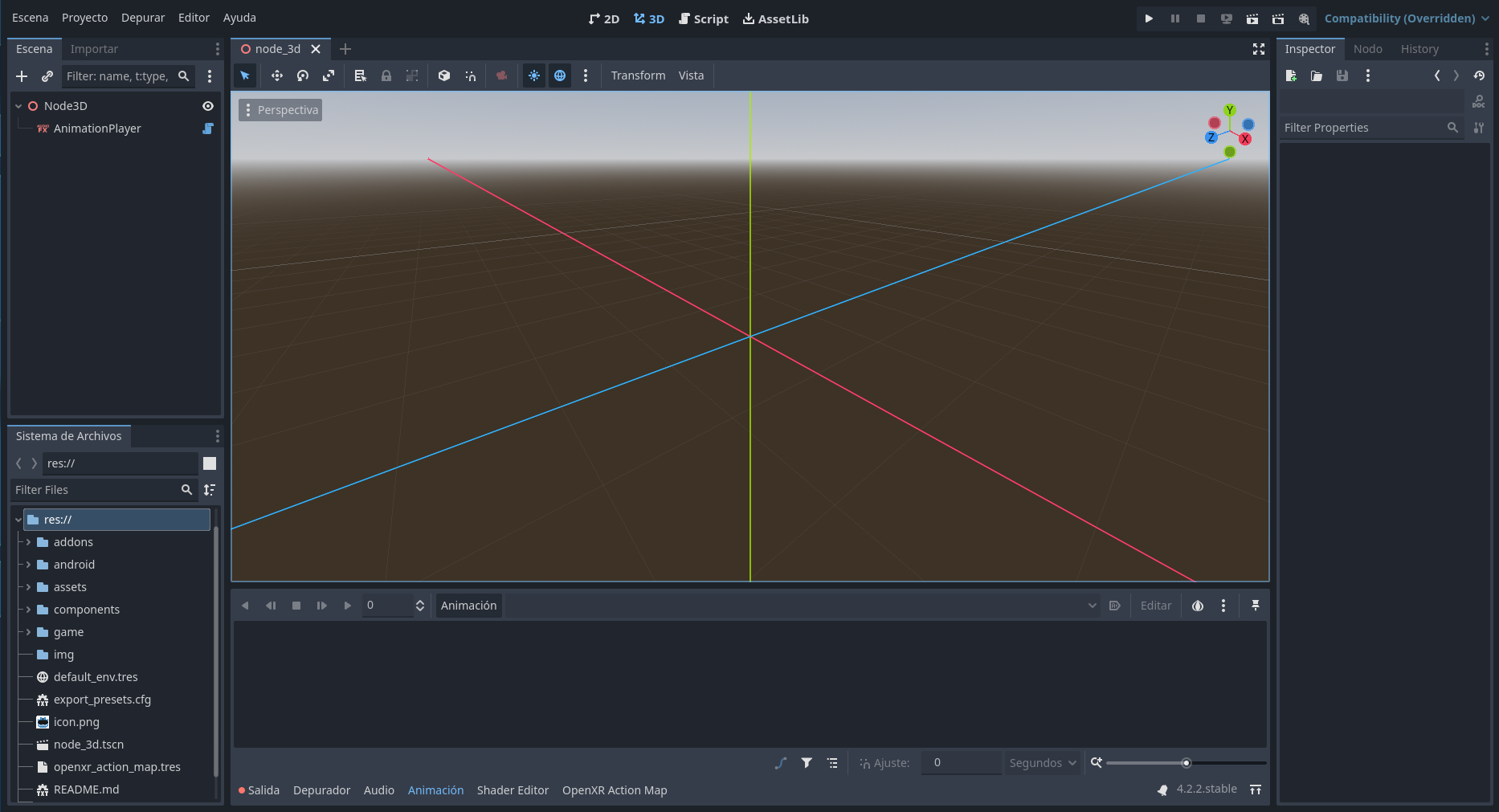The width and height of the screenshot is (1499, 812).
Task: Open the AssetLib workspace
Action: (776, 18)
